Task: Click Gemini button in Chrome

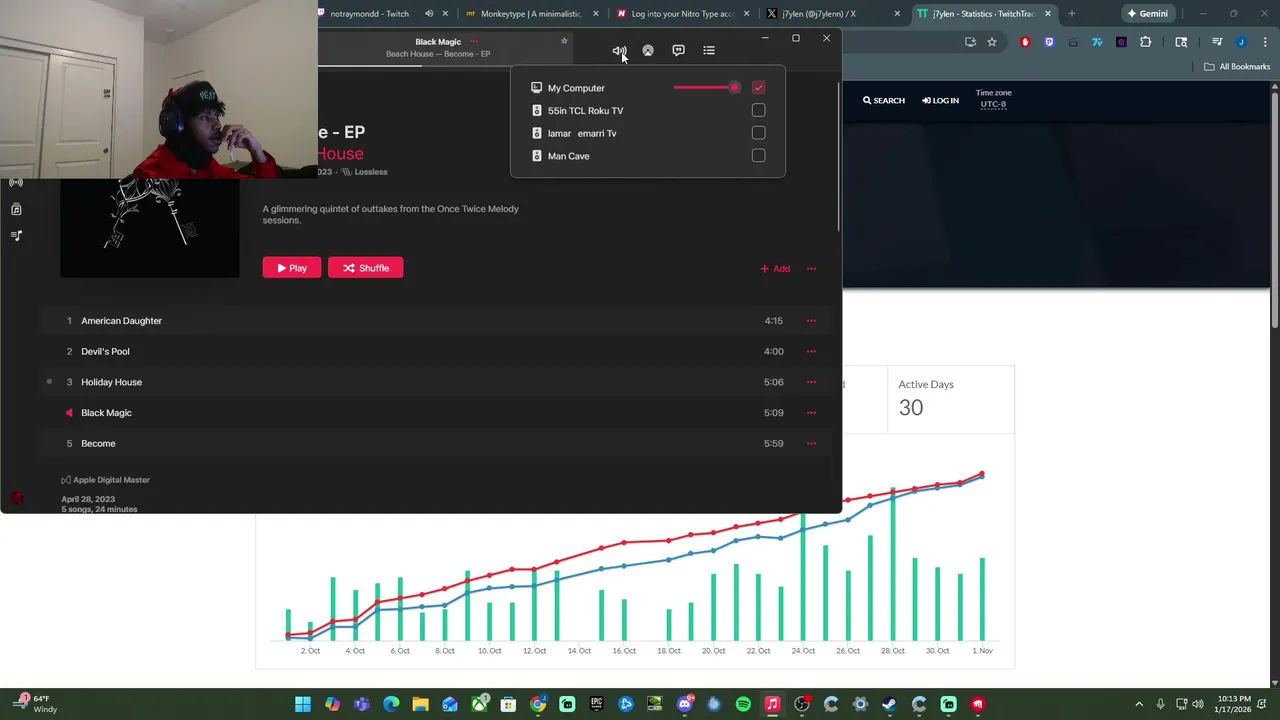Action: pos(1148,14)
